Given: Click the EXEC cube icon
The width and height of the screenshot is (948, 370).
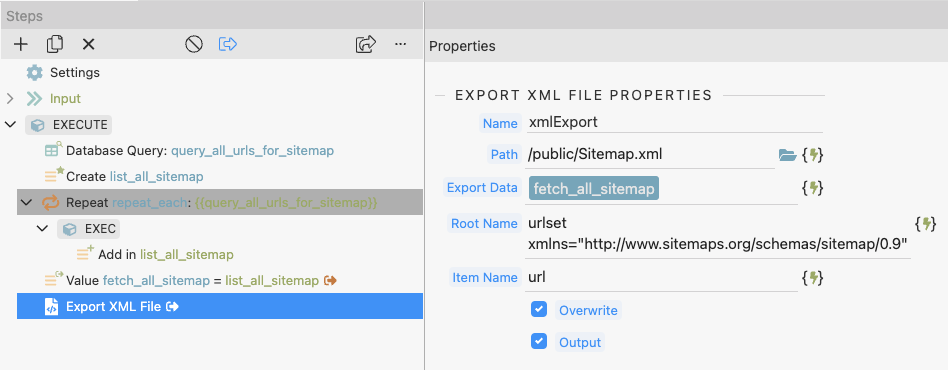Looking at the screenshot, I should click(x=70, y=229).
